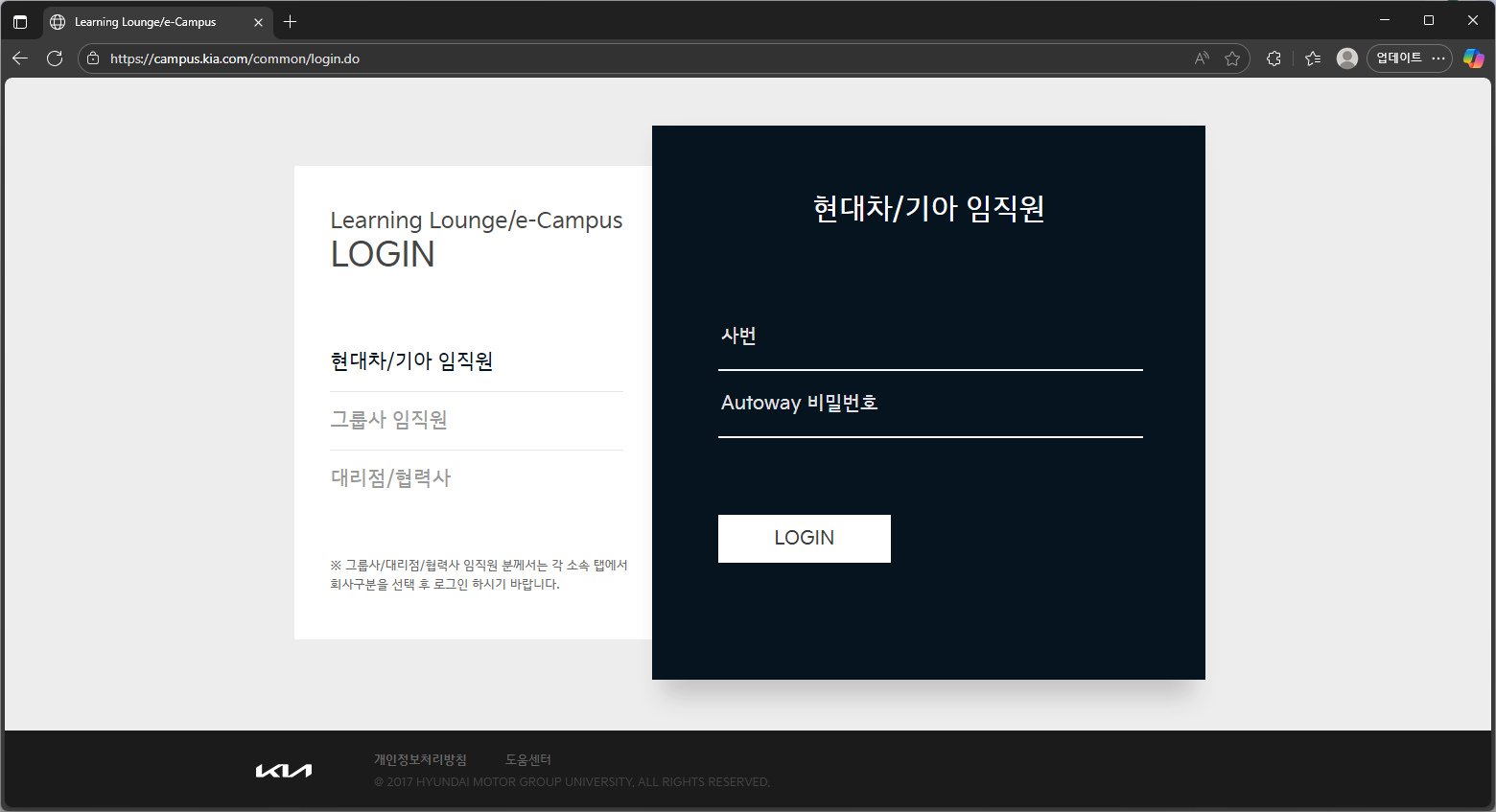This screenshot has height=812, width=1496.
Task: Open a new browser tab
Action: (290, 20)
